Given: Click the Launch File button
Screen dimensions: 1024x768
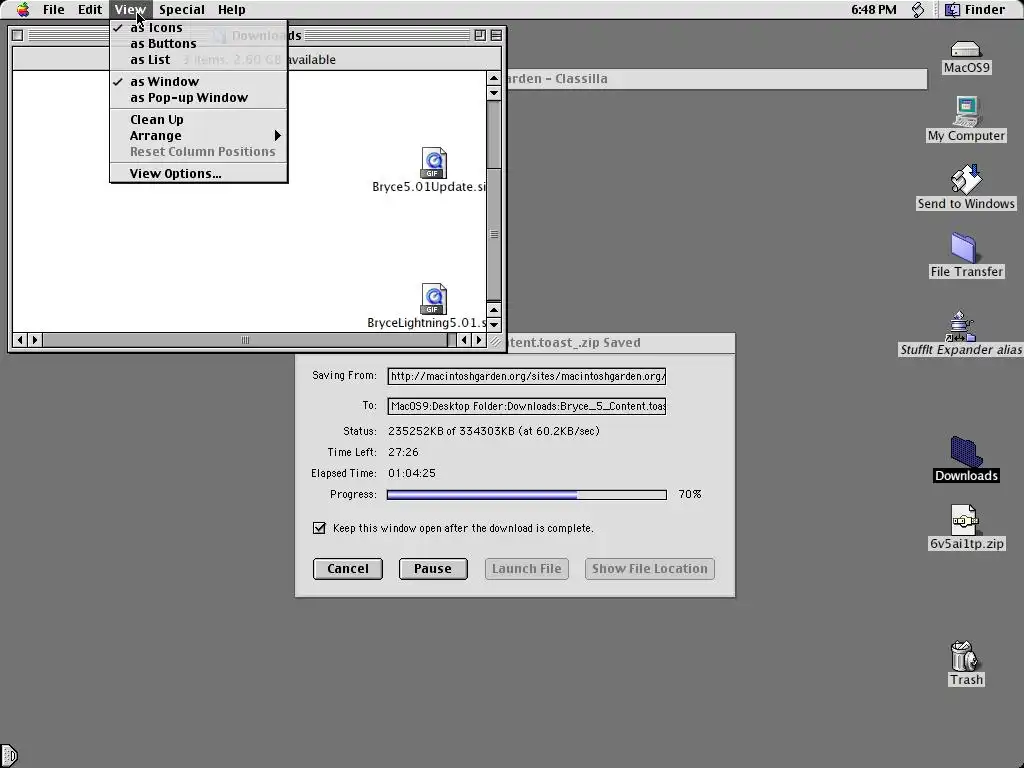Looking at the screenshot, I should (x=526, y=569).
